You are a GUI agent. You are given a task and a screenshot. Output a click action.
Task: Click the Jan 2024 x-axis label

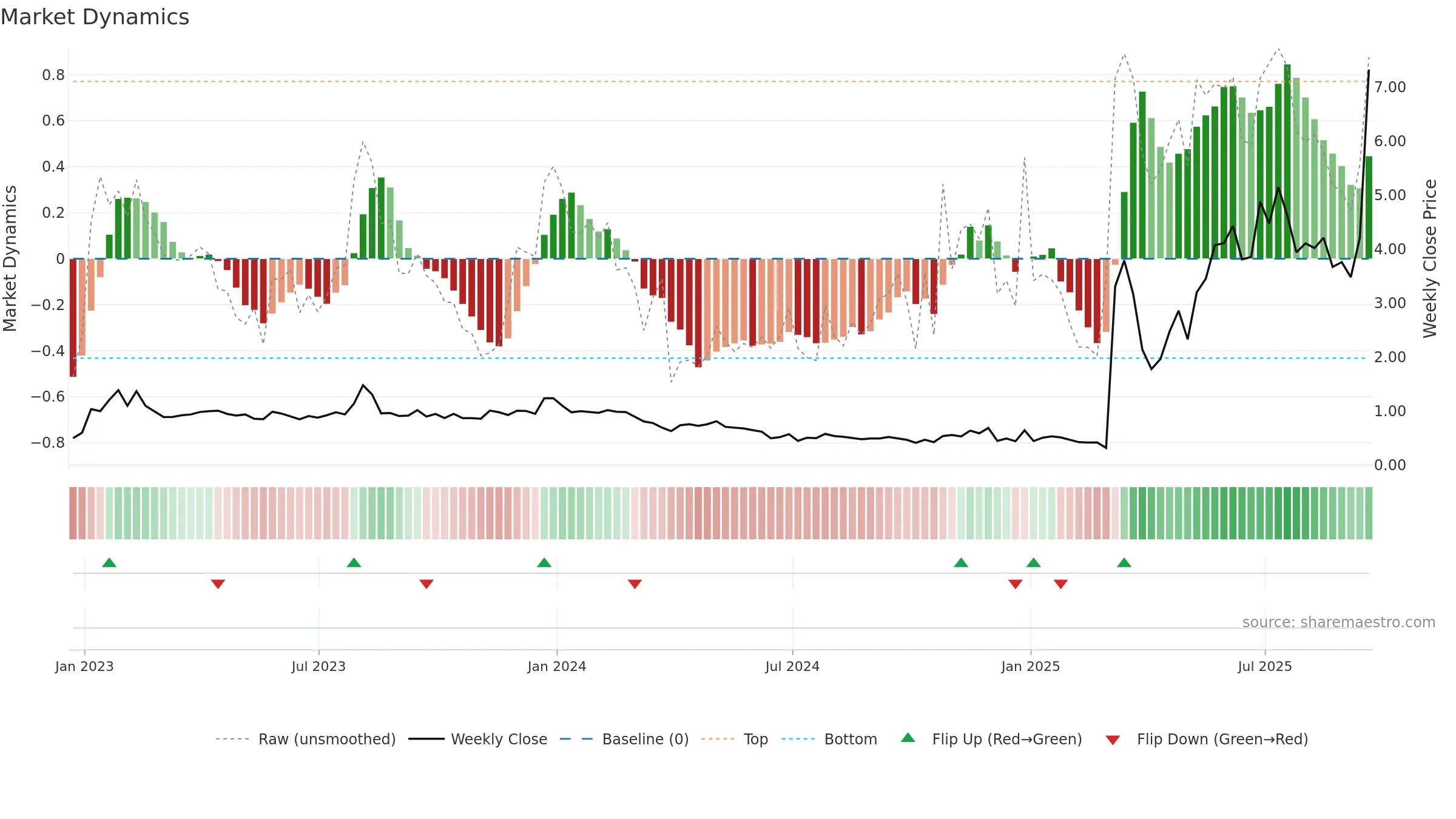pos(557,666)
